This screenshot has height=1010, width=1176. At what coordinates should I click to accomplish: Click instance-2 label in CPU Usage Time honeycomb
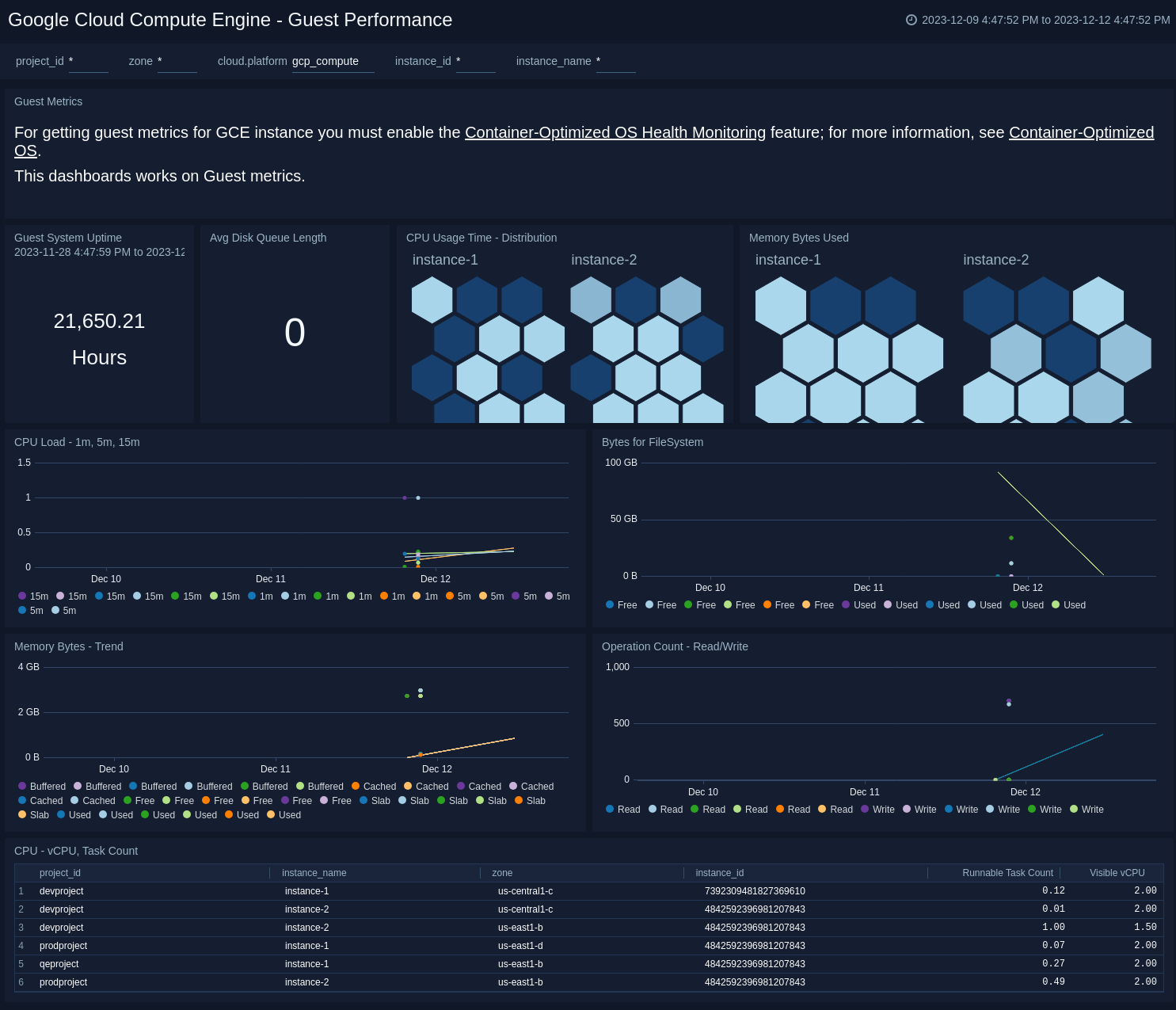pyautogui.click(x=604, y=260)
